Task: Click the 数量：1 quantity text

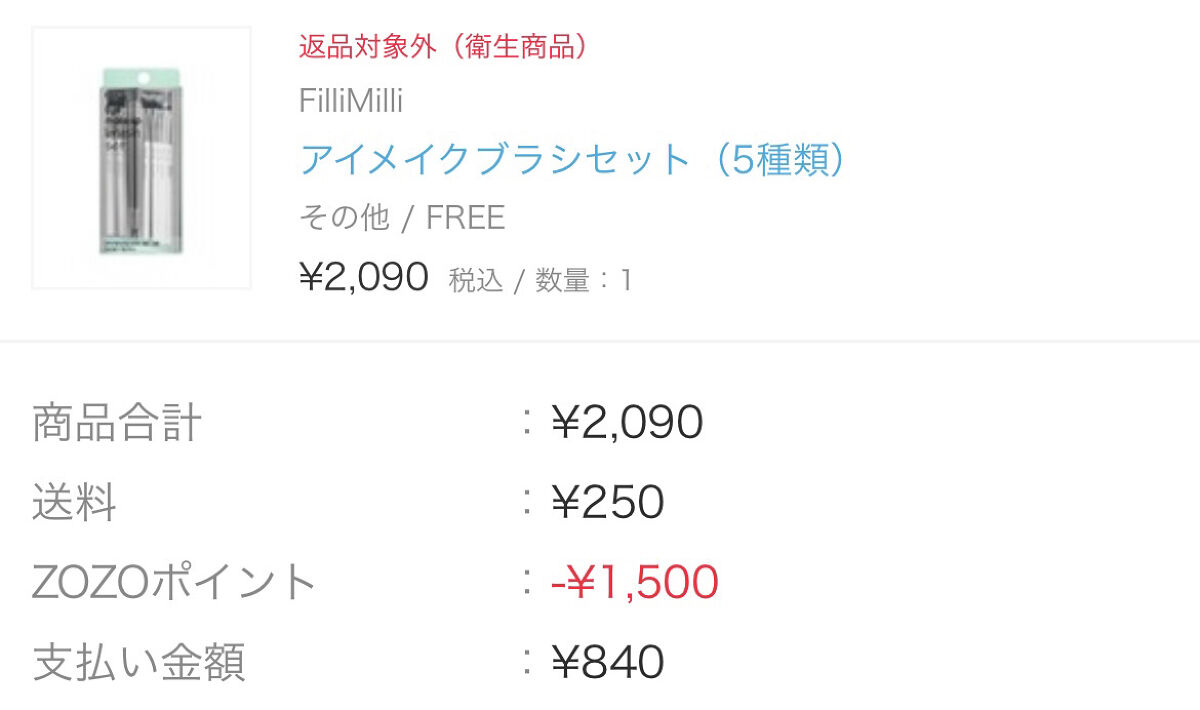Action: coord(583,280)
